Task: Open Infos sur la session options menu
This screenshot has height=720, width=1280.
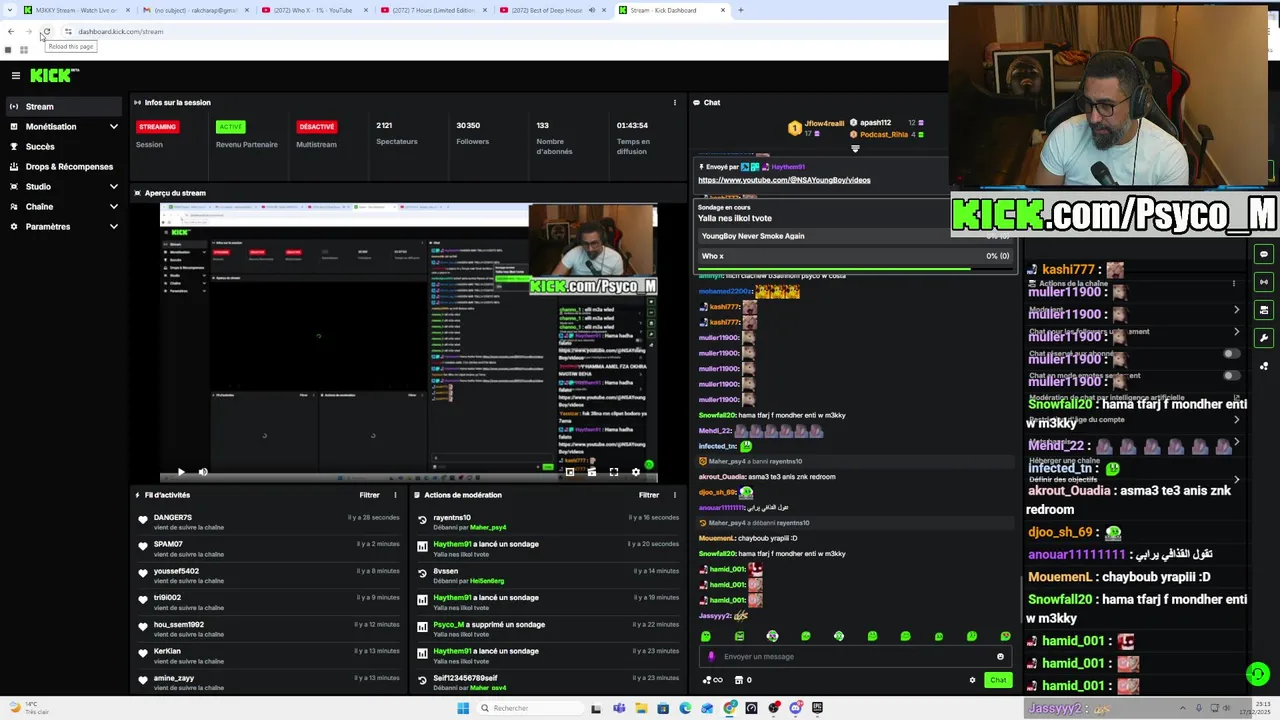Action: click(x=675, y=102)
